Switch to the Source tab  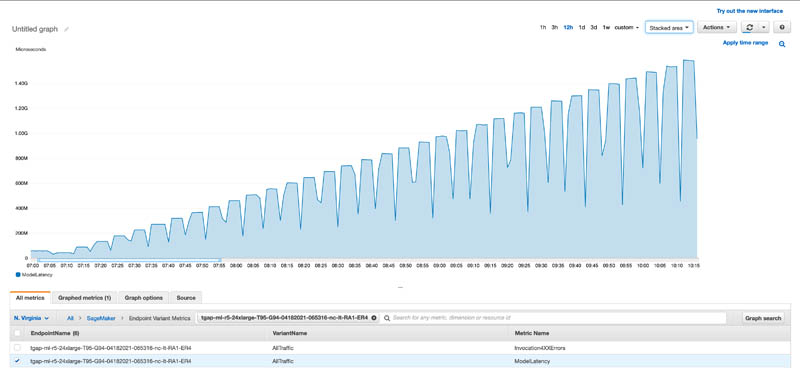[186, 298]
